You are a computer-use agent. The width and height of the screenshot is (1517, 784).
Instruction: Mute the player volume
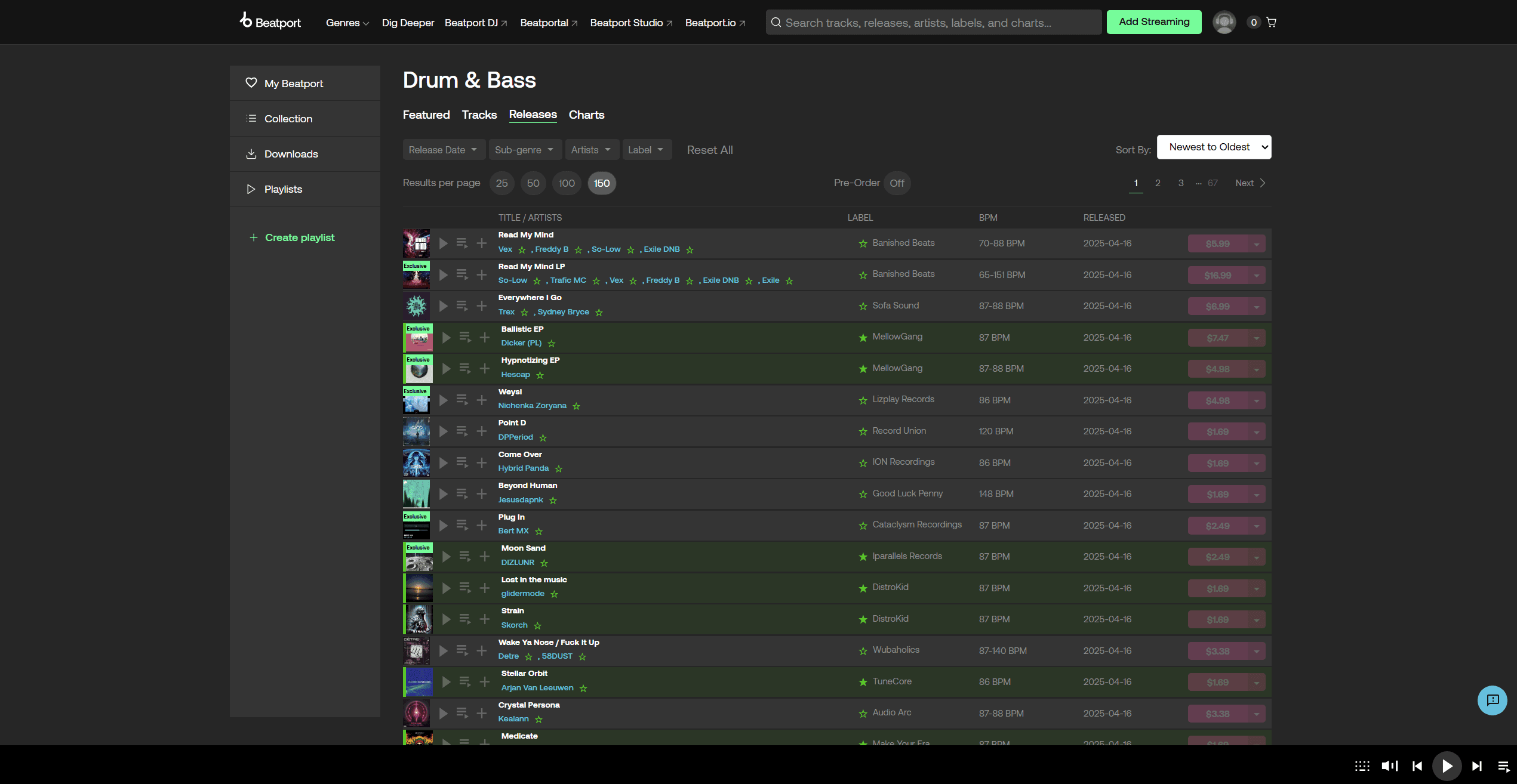coord(1390,766)
